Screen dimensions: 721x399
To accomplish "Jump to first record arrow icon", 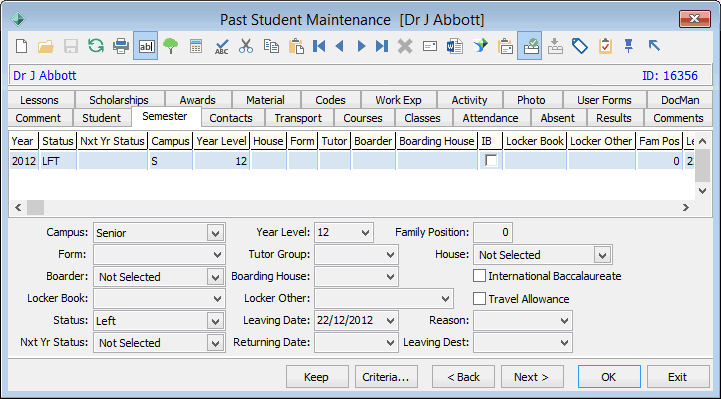I will (319, 46).
